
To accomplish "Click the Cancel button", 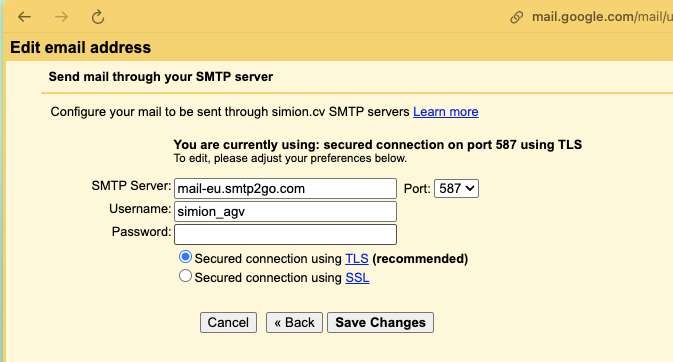I will pyautogui.click(x=228, y=322).
